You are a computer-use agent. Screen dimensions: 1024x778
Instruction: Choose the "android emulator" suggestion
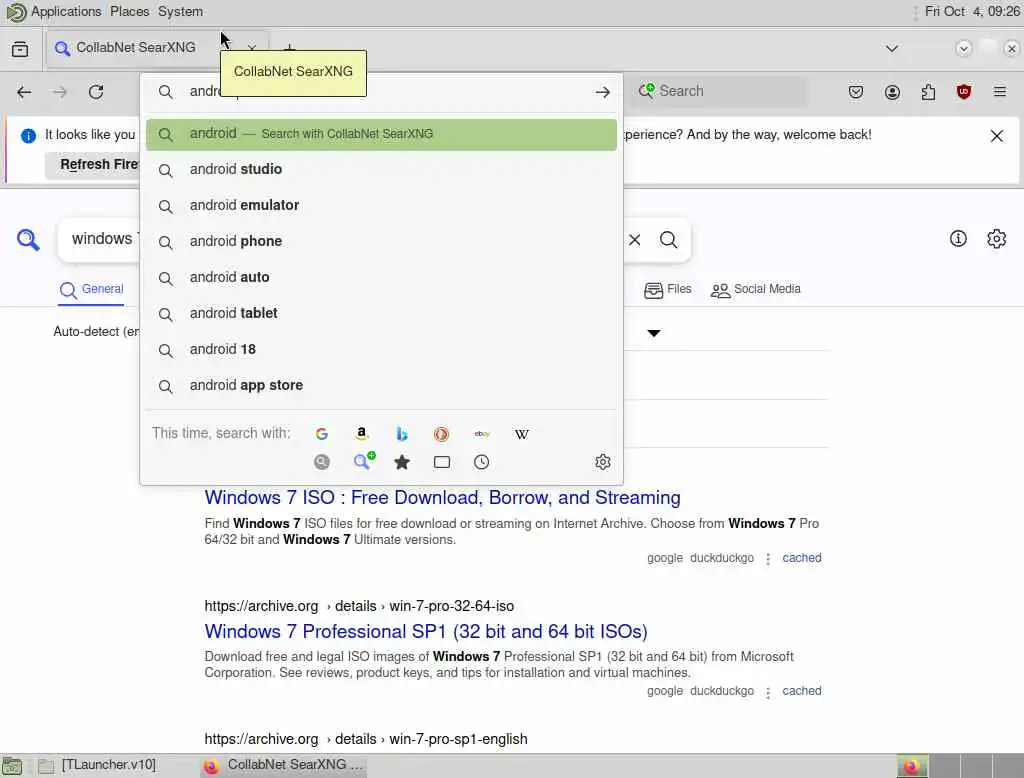pyautogui.click(x=381, y=206)
